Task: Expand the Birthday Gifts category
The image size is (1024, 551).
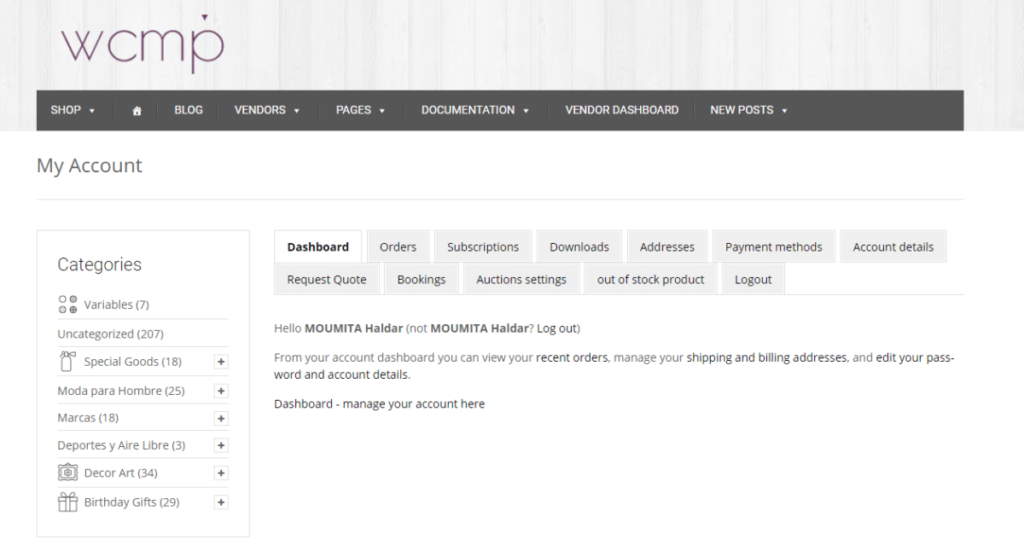Action: pos(221,503)
